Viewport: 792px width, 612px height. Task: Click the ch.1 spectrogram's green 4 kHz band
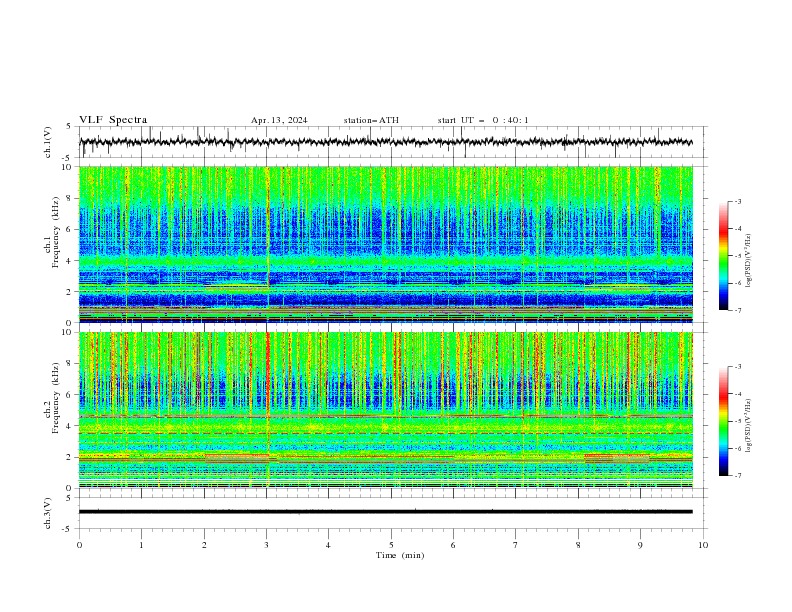[386, 261]
